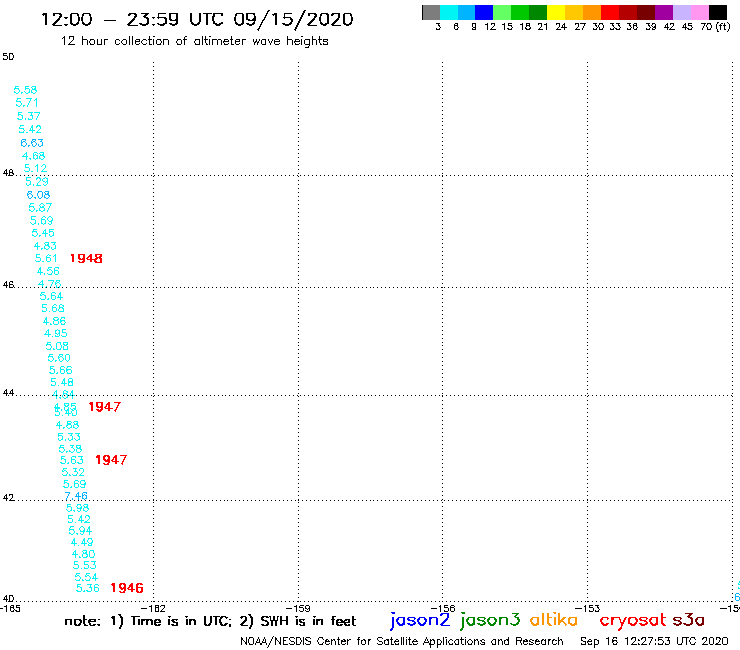Click timestamp 'Sep 16 12:27:53 UTC 2020'
The width and height of the screenshot is (740, 650).
(654, 641)
